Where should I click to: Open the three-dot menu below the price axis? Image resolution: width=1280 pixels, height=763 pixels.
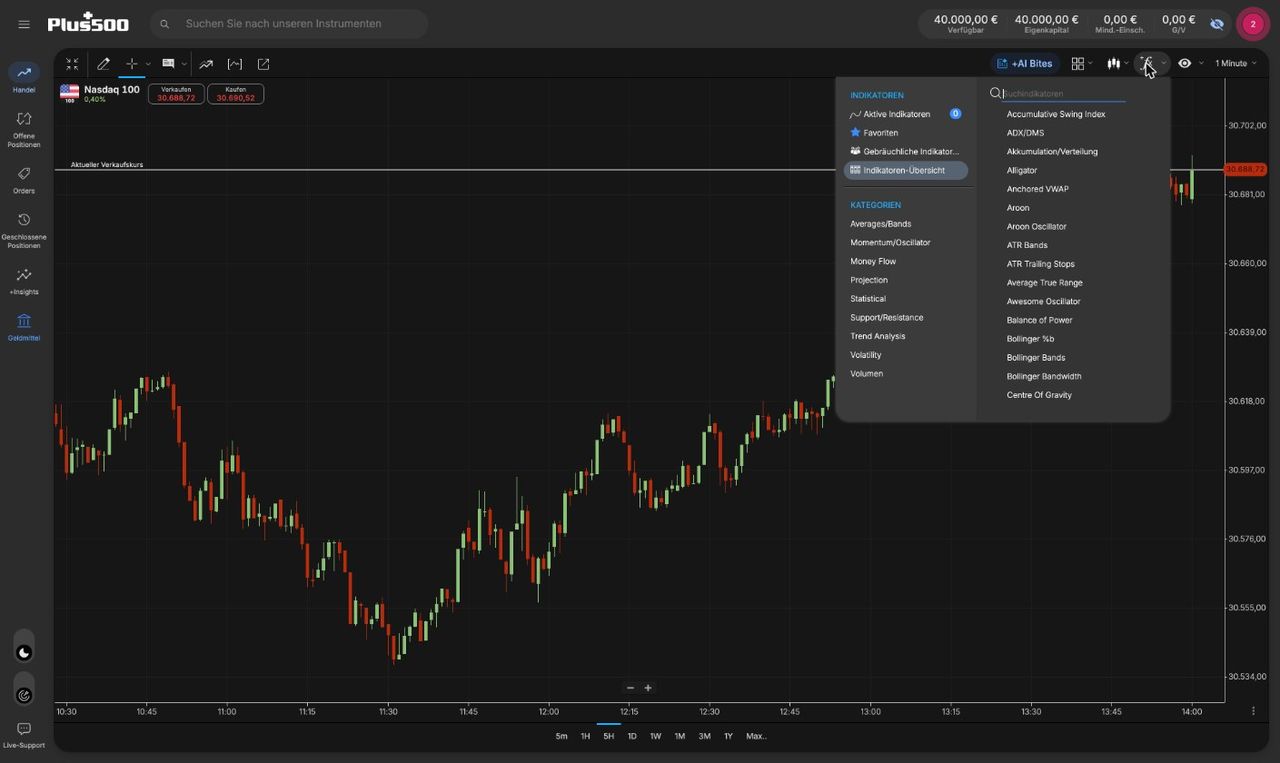[1253, 711]
